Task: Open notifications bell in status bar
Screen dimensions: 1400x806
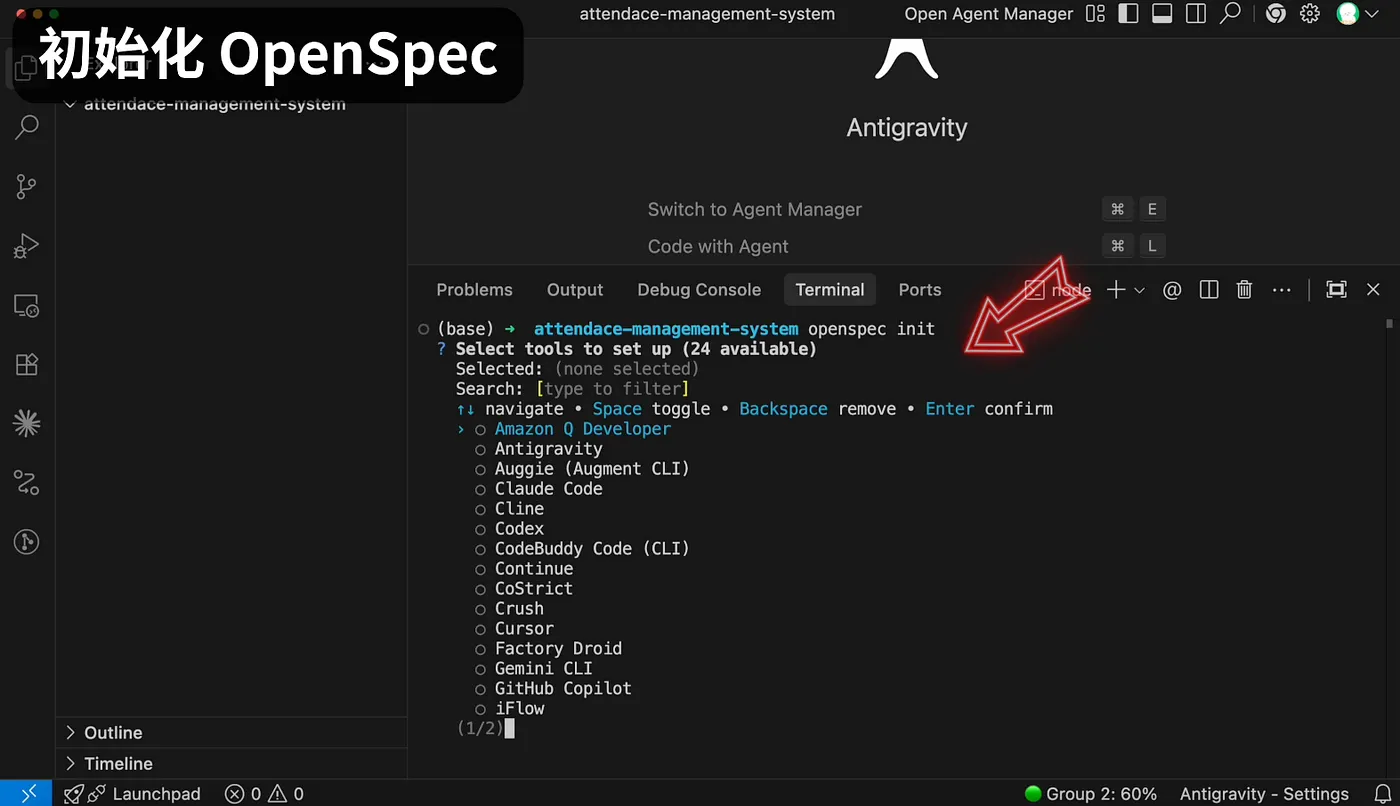Action: 1383,794
